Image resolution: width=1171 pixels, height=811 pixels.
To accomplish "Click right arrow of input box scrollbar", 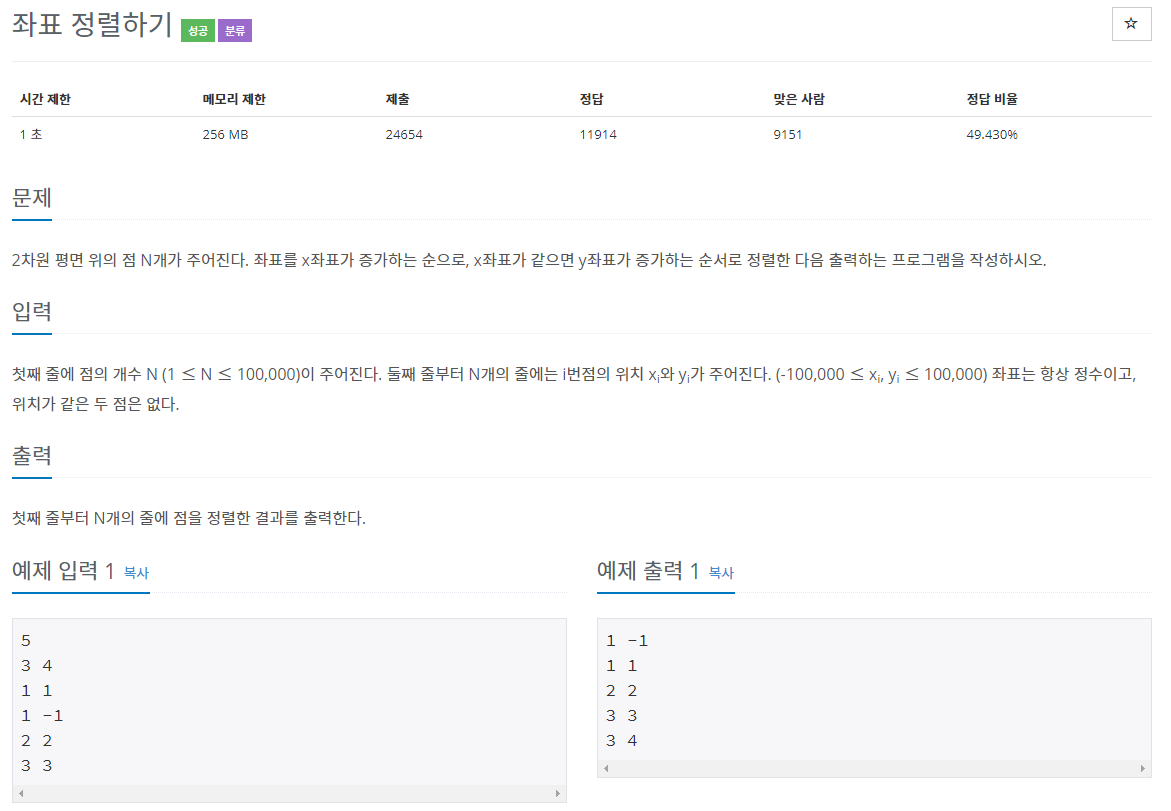I will click(x=558, y=793).
